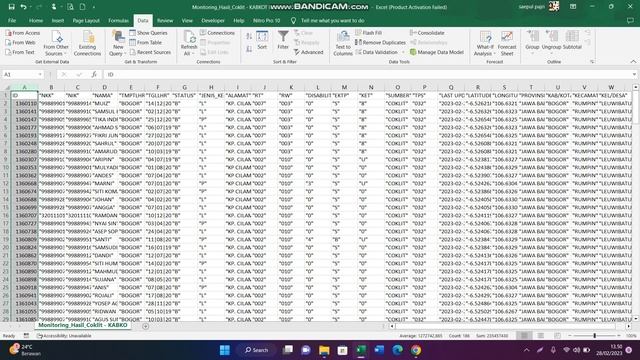Switch to Normal view in status bar
The width and height of the screenshot is (640, 360).
pos(524,336)
